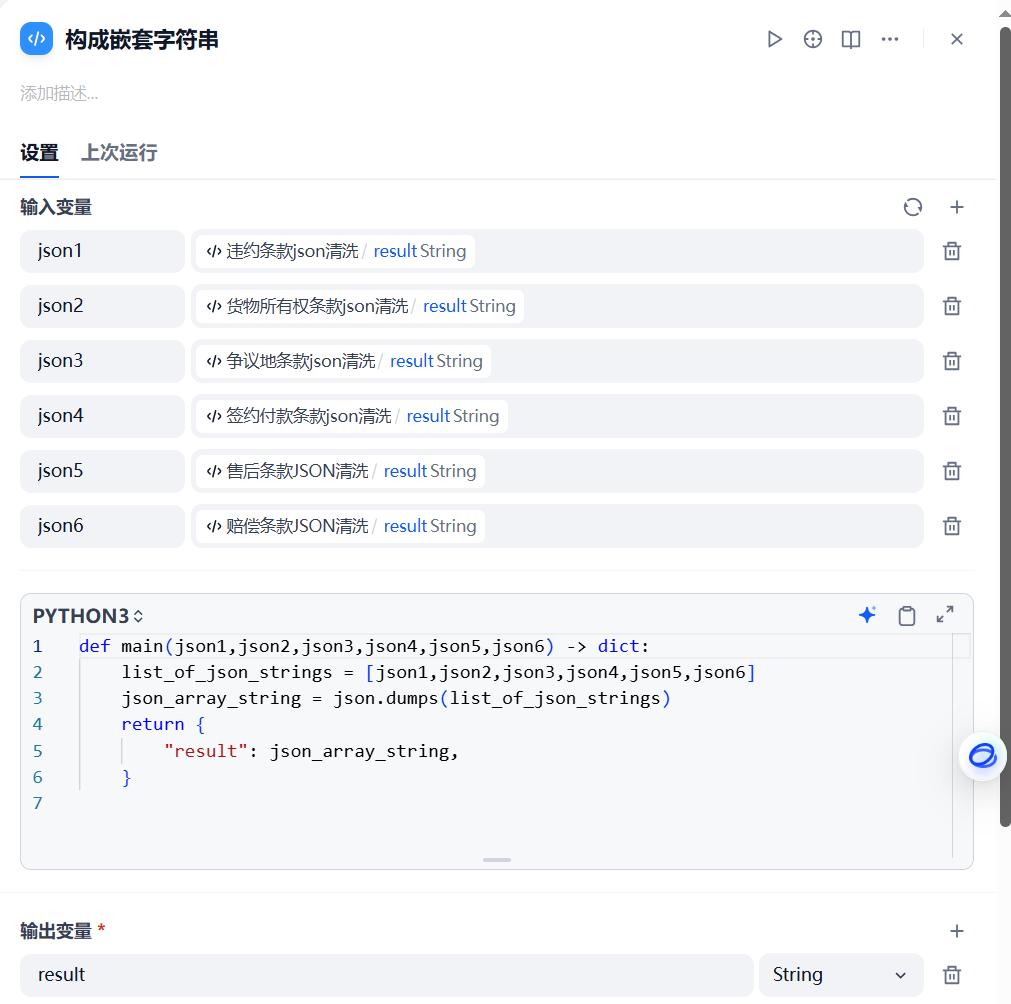Open the documentation book icon
This screenshot has height=1004, width=1011.
[851, 39]
